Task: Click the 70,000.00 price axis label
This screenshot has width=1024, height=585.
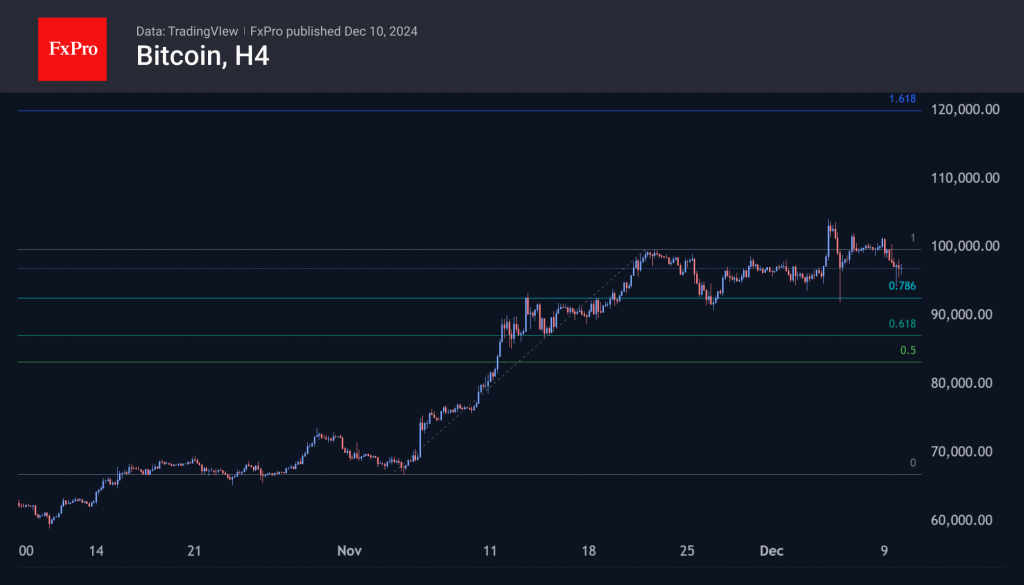Action: 961,452
